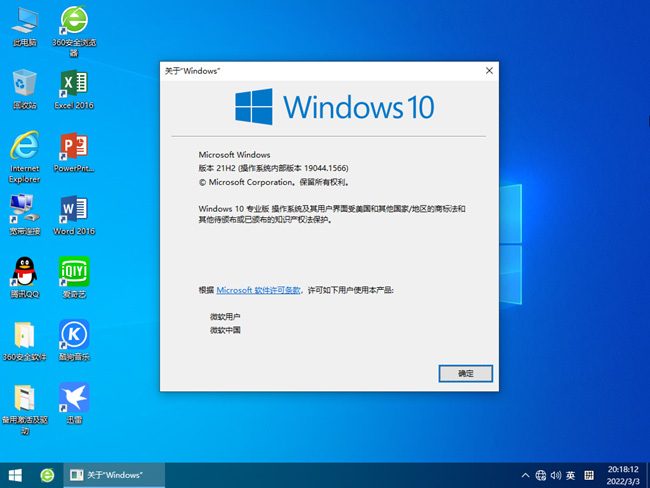Click the version 21H2 build text

click(273, 168)
